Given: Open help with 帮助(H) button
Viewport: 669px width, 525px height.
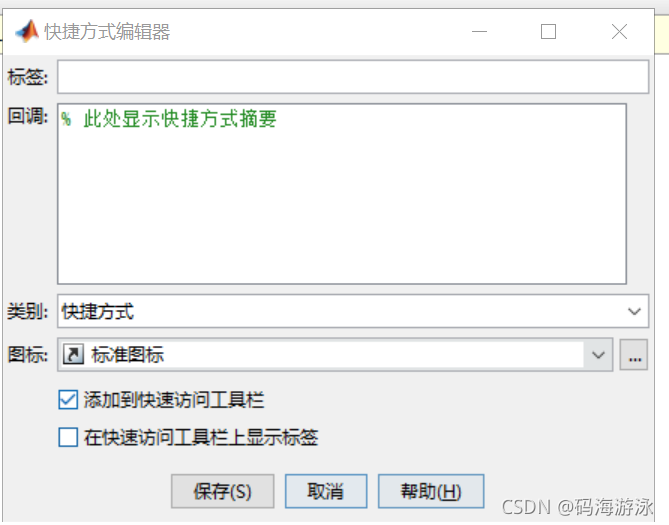Looking at the screenshot, I should pos(431,491).
